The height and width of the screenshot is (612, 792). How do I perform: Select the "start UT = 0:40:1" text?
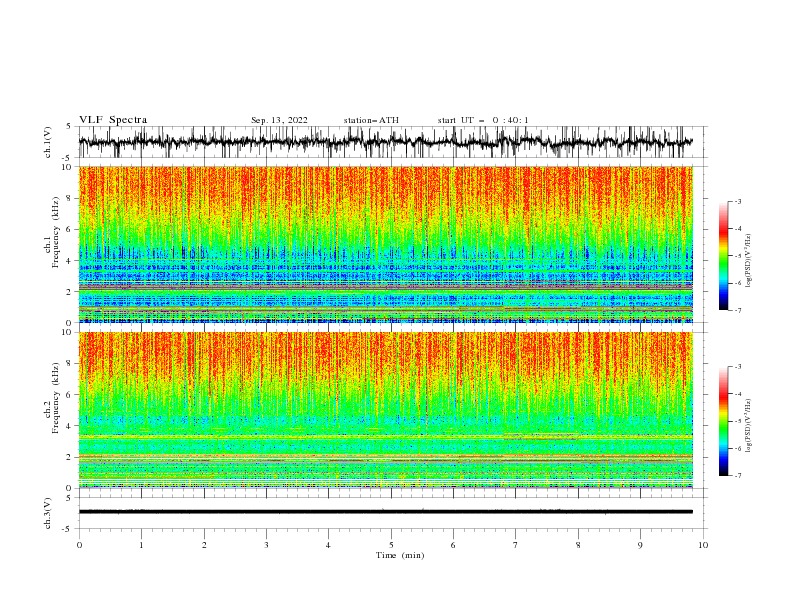[483, 120]
